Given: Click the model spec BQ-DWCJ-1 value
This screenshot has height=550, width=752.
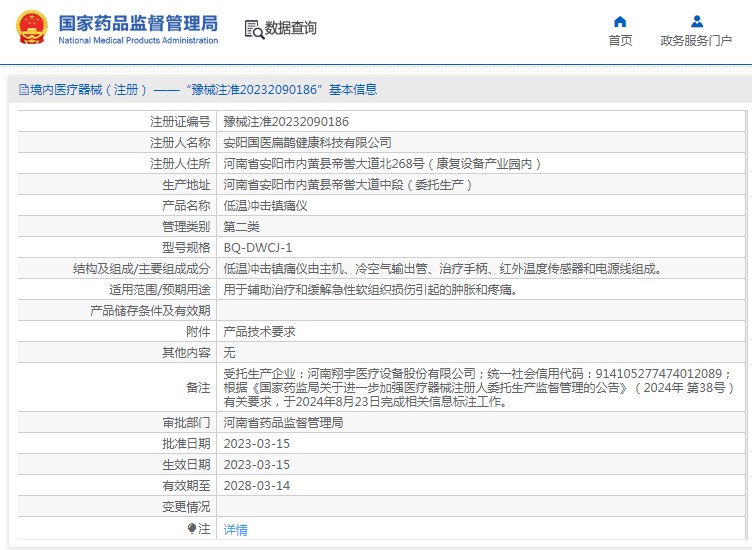Looking at the screenshot, I should tap(257, 247).
